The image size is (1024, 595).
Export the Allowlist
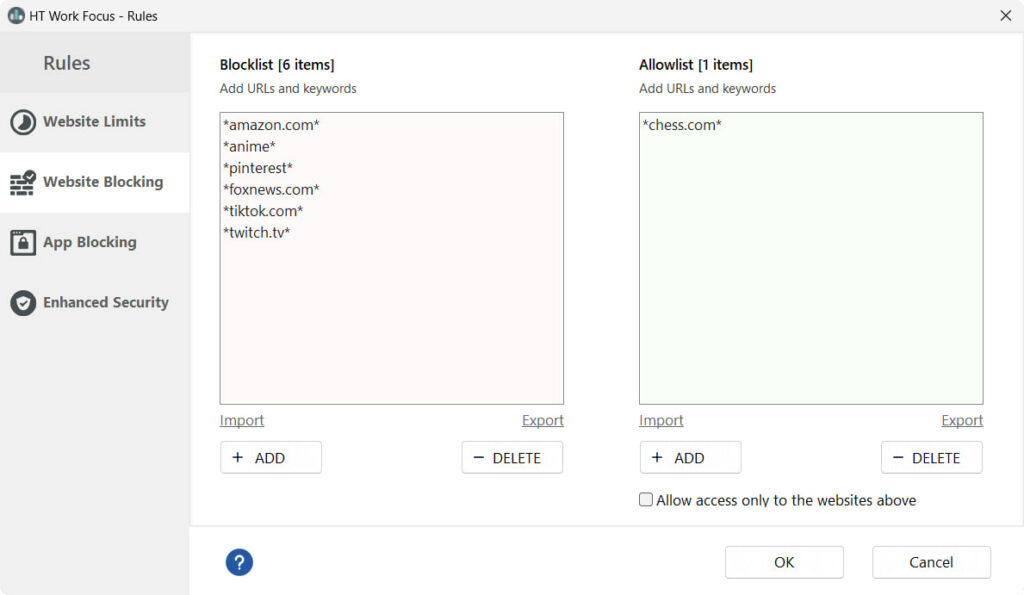coord(962,421)
